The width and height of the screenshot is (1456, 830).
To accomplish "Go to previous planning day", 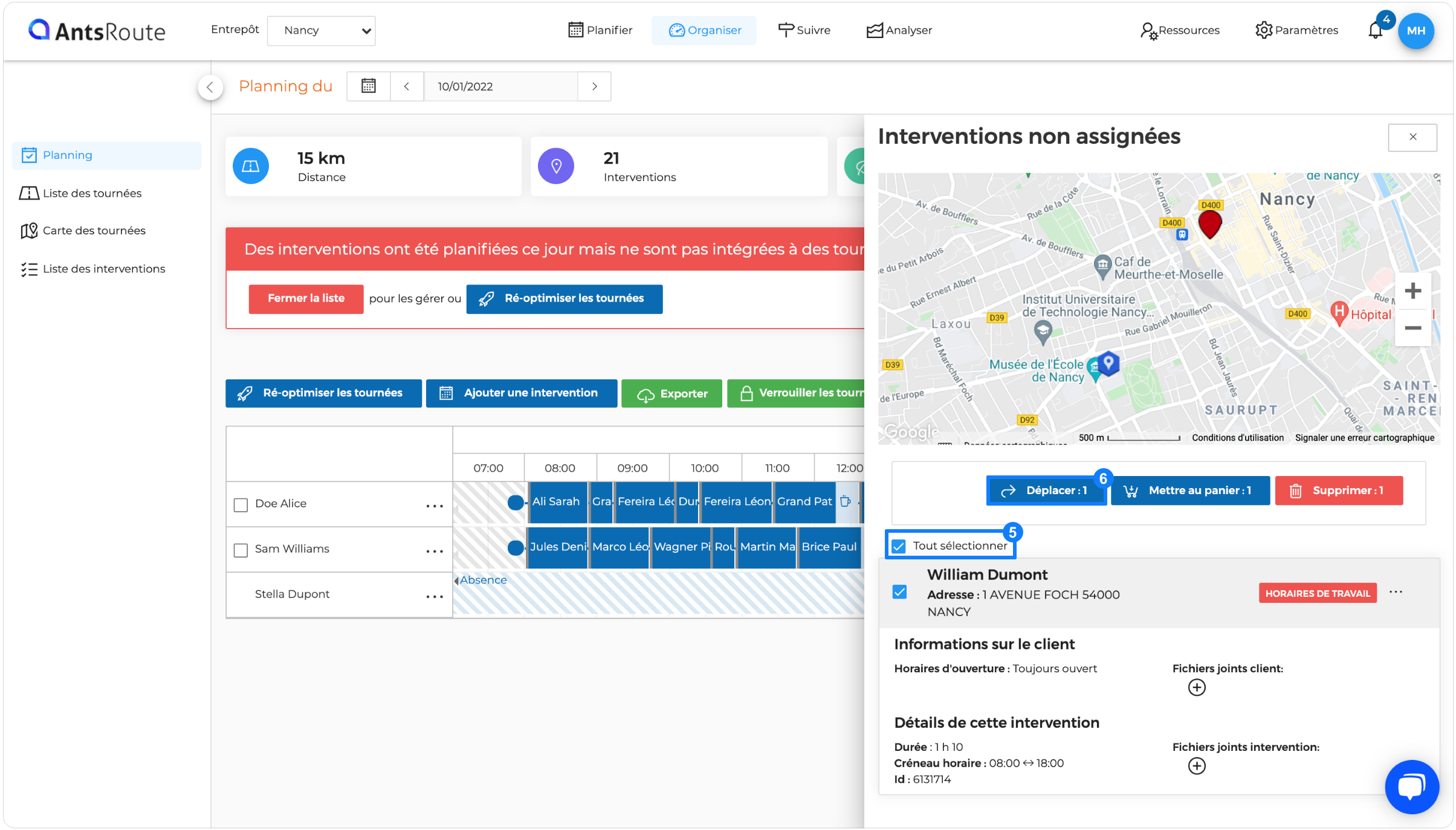I will click(407, 86).
